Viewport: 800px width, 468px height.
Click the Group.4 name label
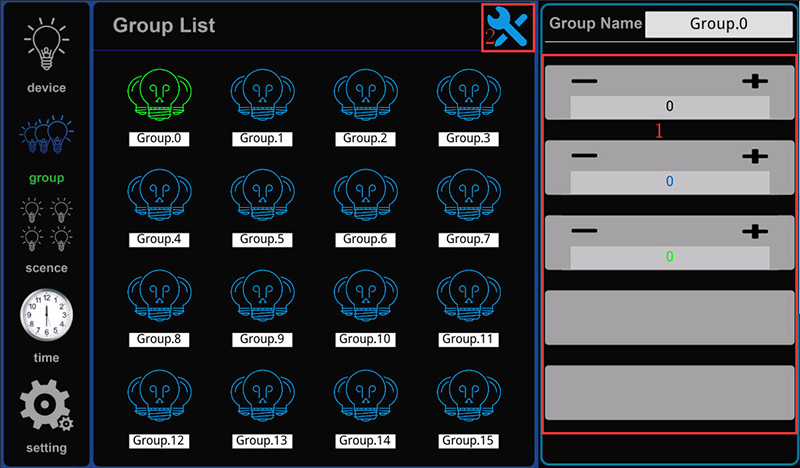point(159,239)
